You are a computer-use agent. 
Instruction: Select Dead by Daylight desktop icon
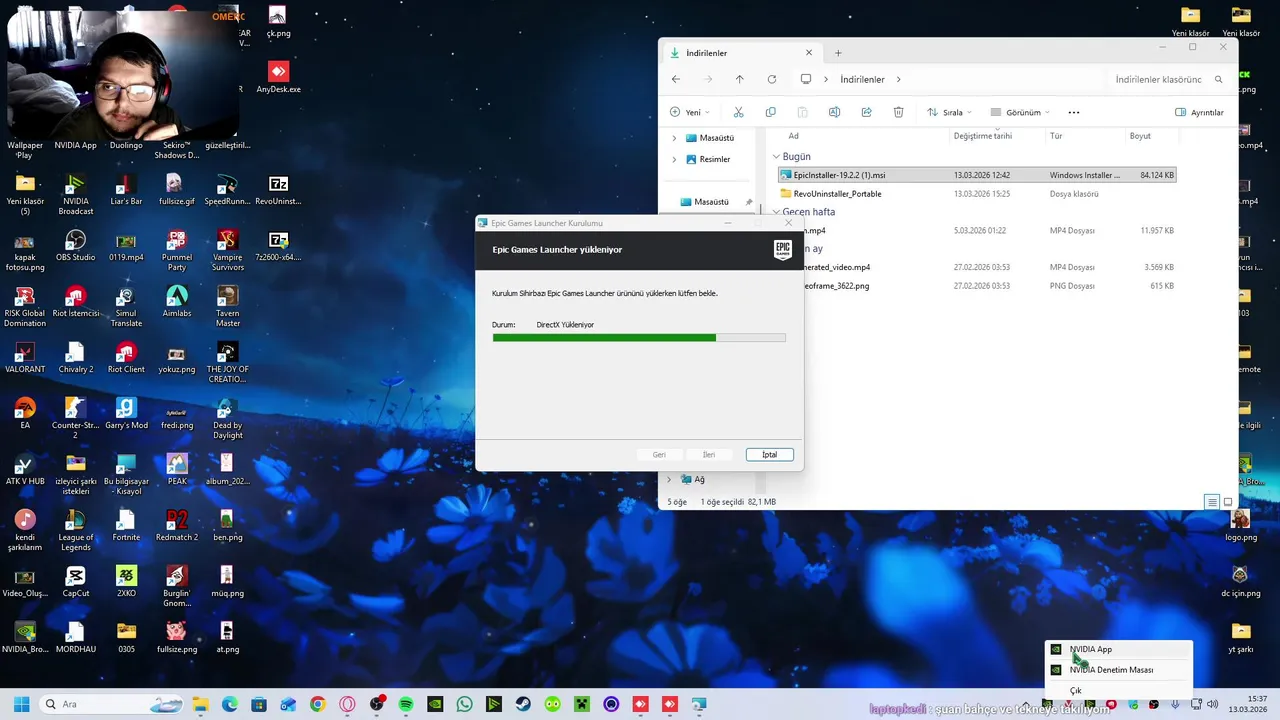227,418
